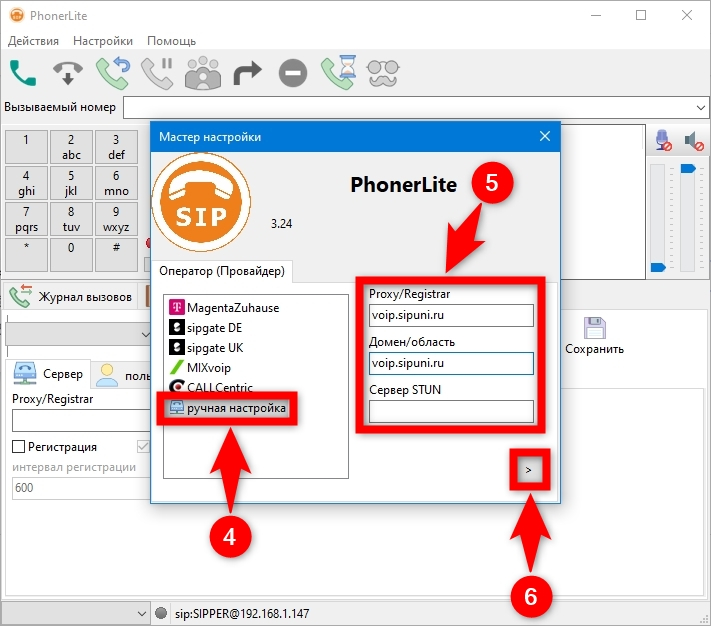The width and height of the screenshot is (711, 626).
Task: Select ручная настройка in provider list
Action: (x=227, y=408)
